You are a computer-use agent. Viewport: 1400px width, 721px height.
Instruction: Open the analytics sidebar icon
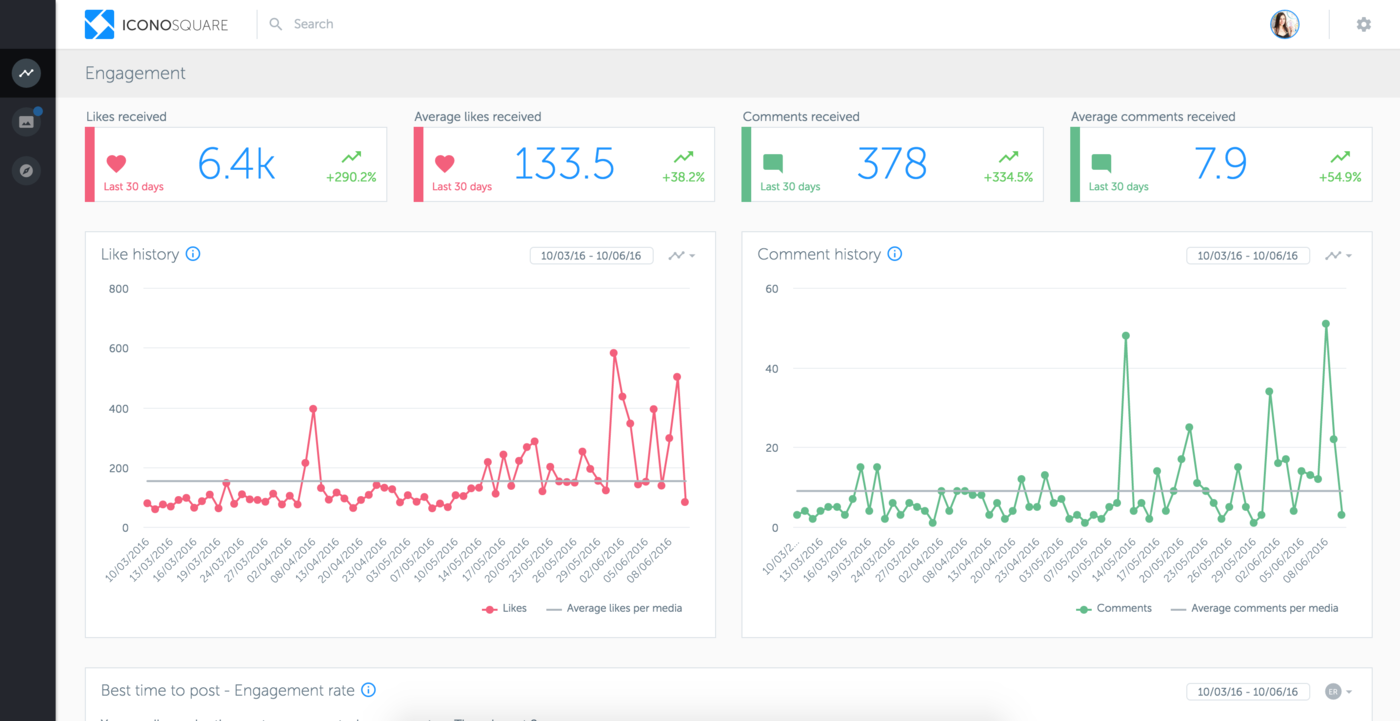click(x=26, y=73)
